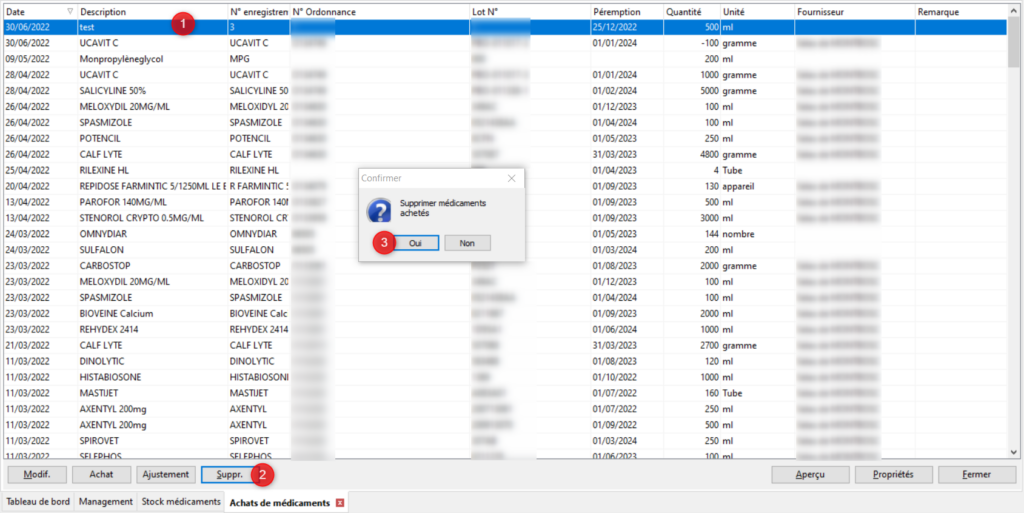The height and width of the screenshot is (513, 1024).
Task: Switch to the Tableau de bord tab
Action: pos(38,502)
